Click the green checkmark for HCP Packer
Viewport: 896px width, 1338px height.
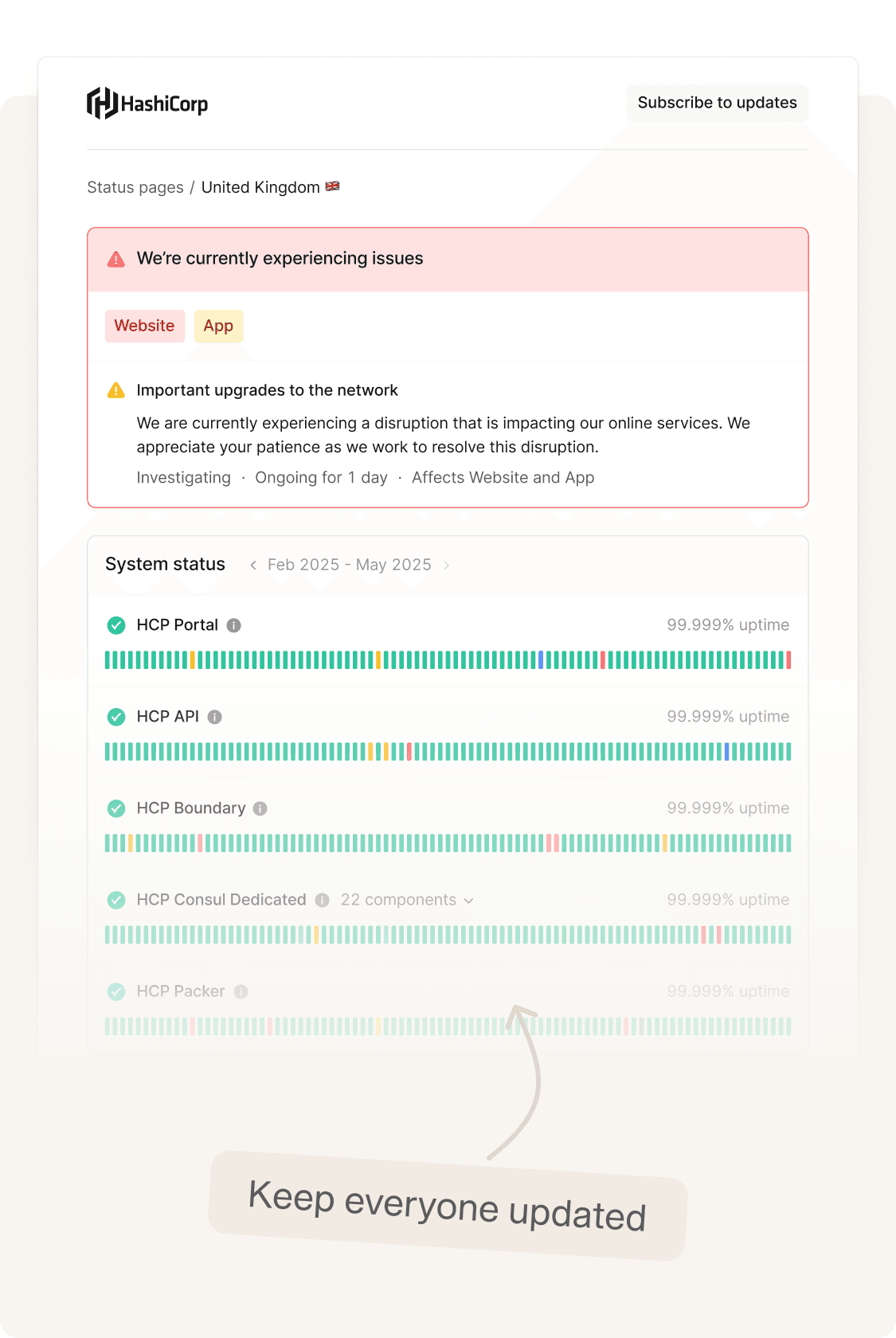coord(115,992)
